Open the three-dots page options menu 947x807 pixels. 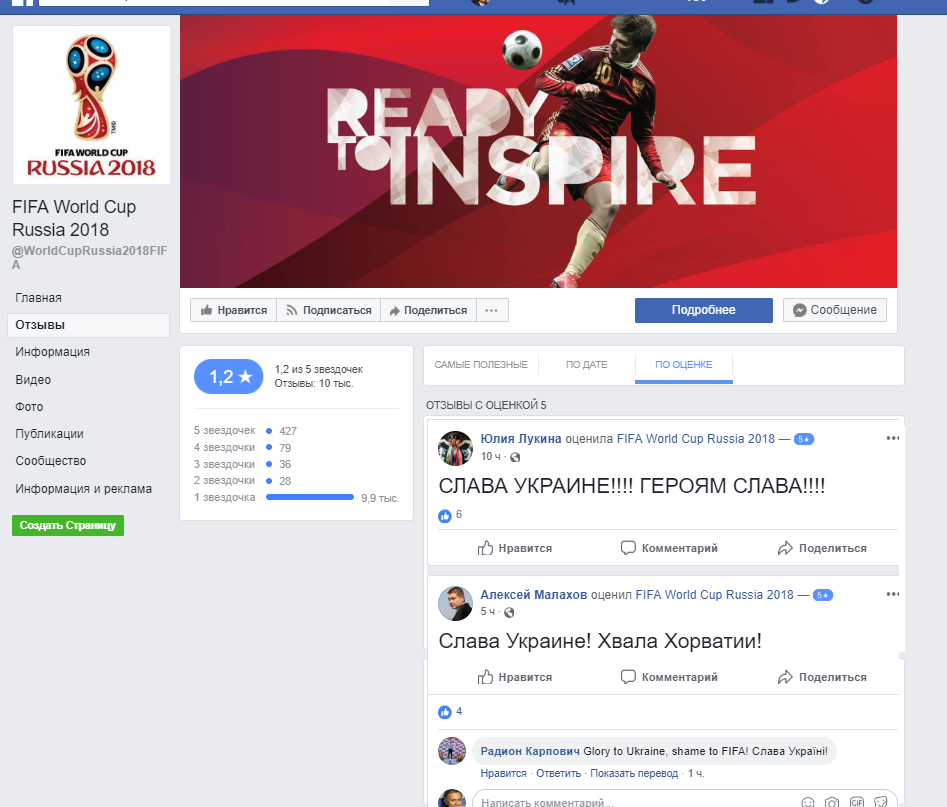[492, 310]
